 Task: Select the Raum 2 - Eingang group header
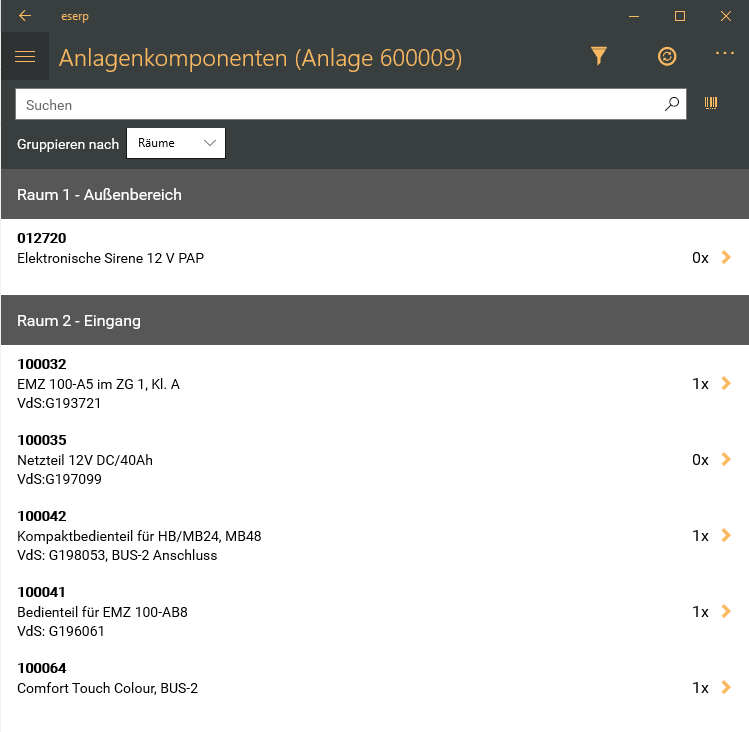pyautogui.click(x=374, y=321)
